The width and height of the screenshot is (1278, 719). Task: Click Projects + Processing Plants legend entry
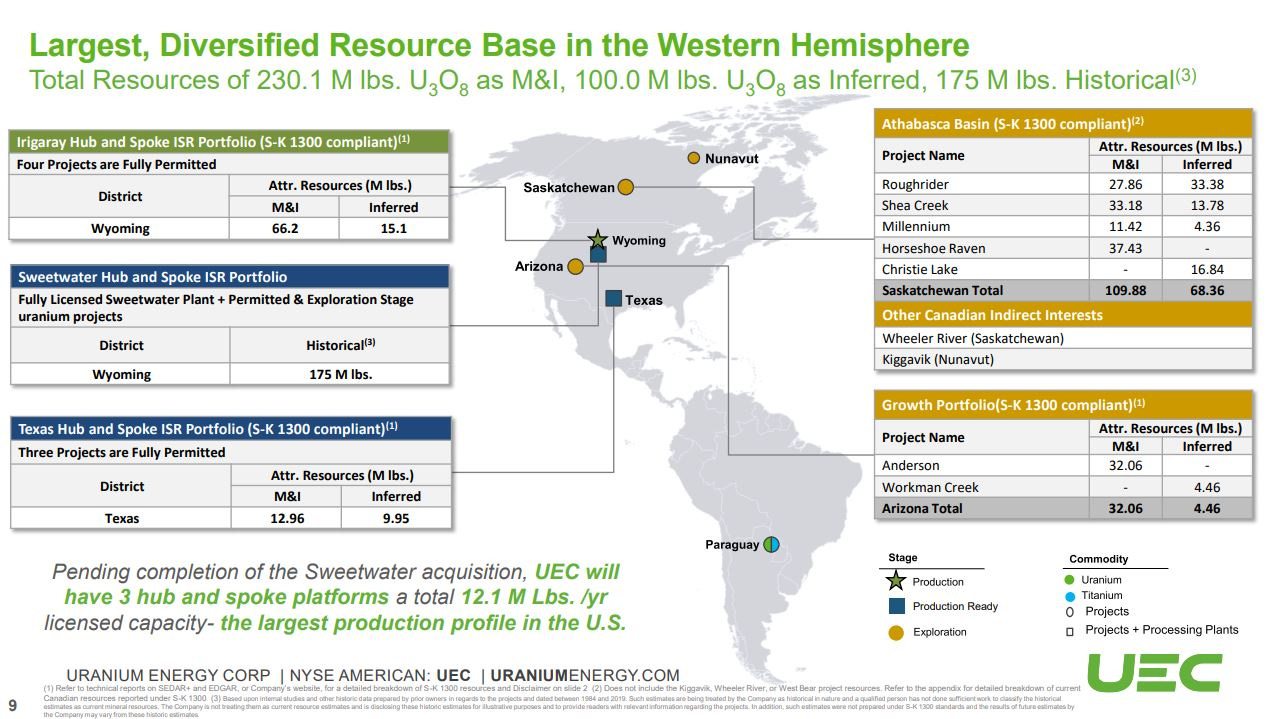coord(1162,629)
